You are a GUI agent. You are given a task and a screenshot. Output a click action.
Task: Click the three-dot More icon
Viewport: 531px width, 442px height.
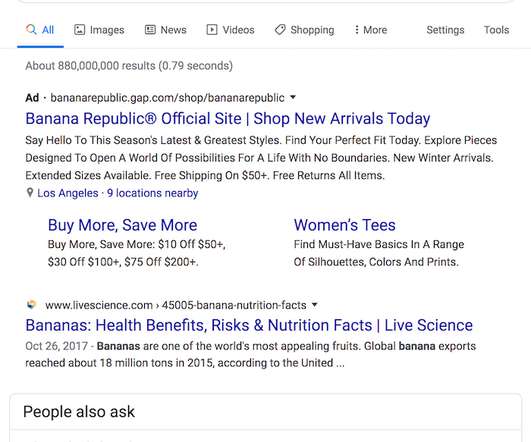(x=357, y=30)
